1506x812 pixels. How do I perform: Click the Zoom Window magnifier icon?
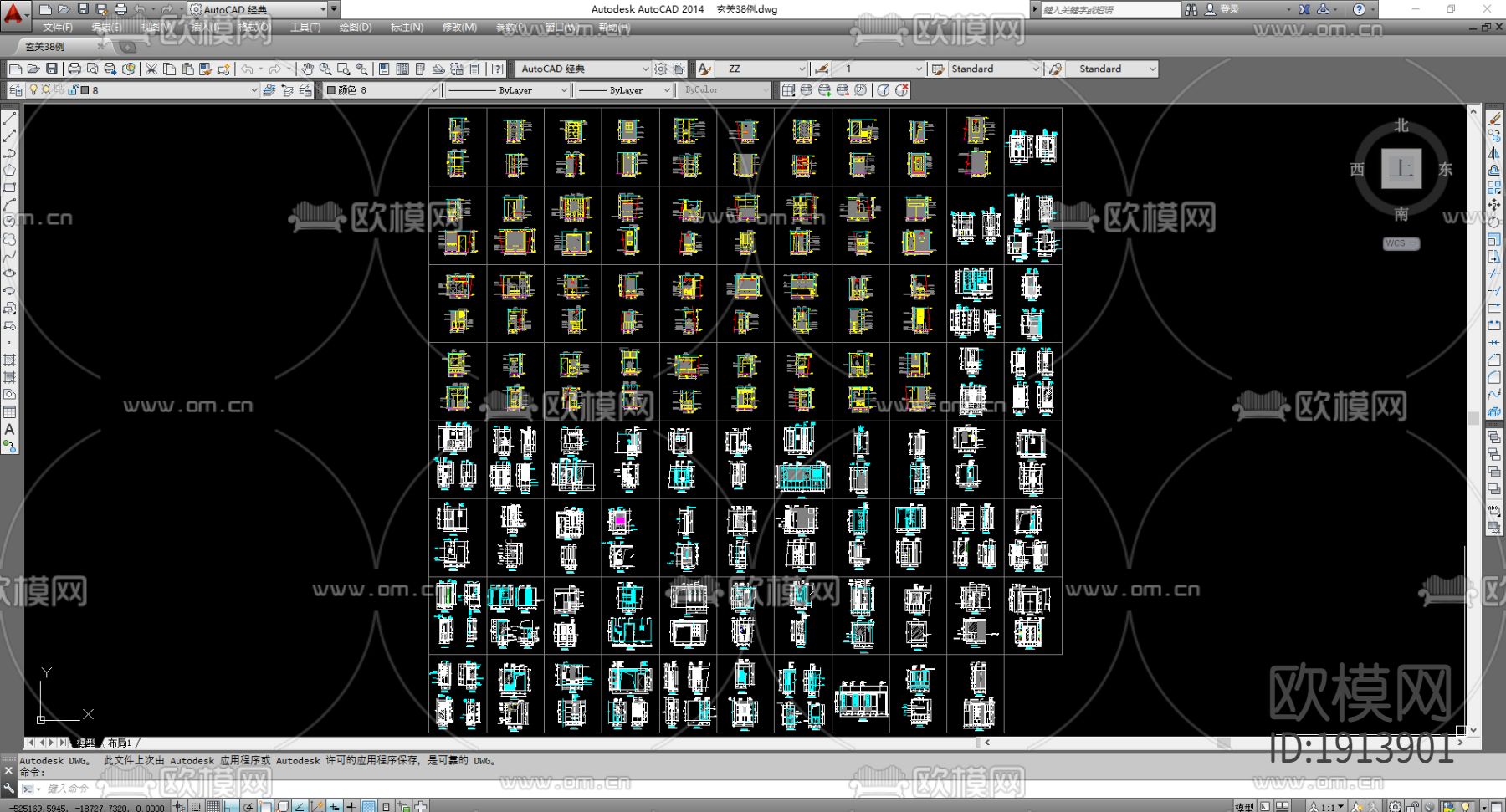(x=343, y=69)
